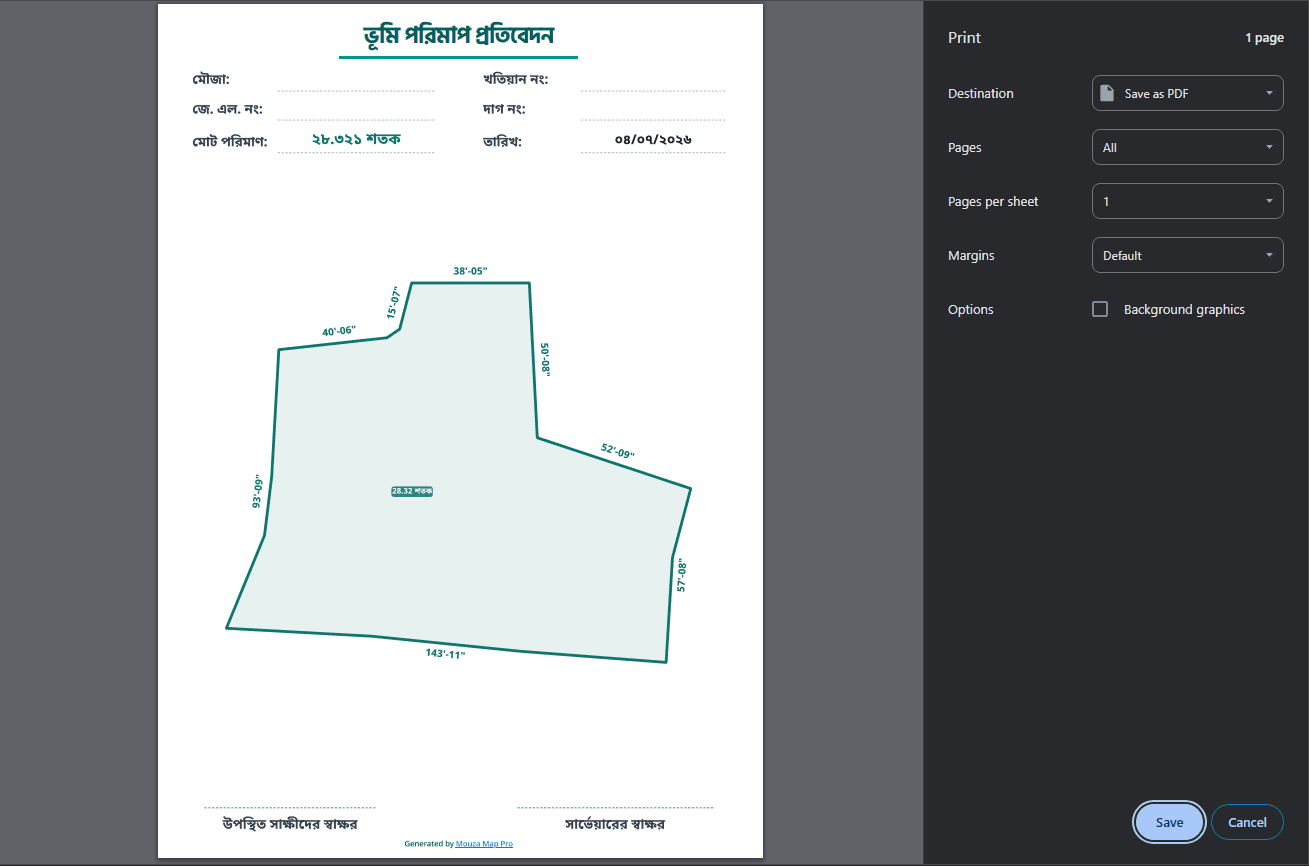The image size is (1309, 866).
Task: Click the Print heading in the side panel
Action: 964,38
